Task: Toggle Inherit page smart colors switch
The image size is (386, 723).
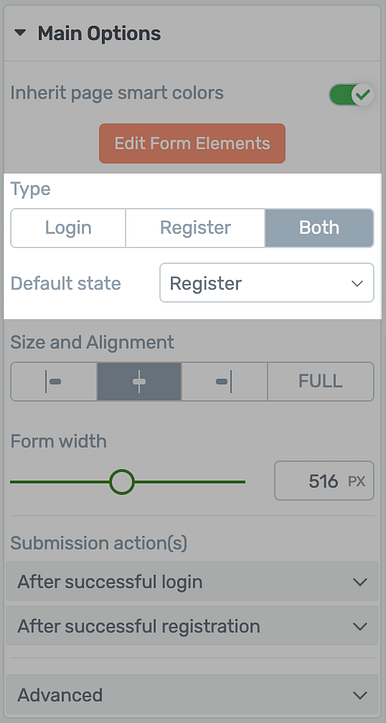Action: point(351,95)
